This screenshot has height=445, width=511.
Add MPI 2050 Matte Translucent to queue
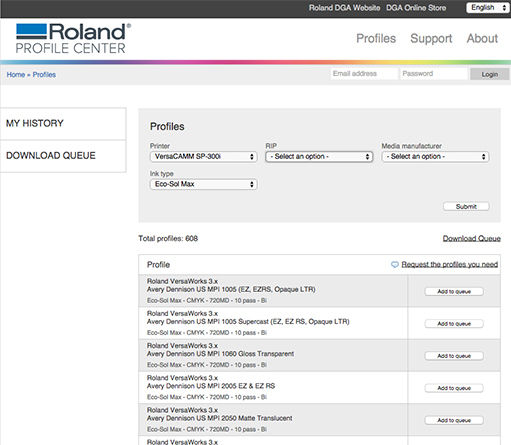pyautogui.click(x=454, y=420)
